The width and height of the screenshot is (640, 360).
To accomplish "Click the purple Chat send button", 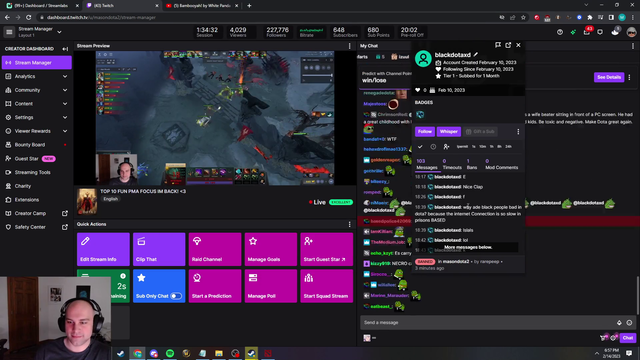I will coord(627,338).
